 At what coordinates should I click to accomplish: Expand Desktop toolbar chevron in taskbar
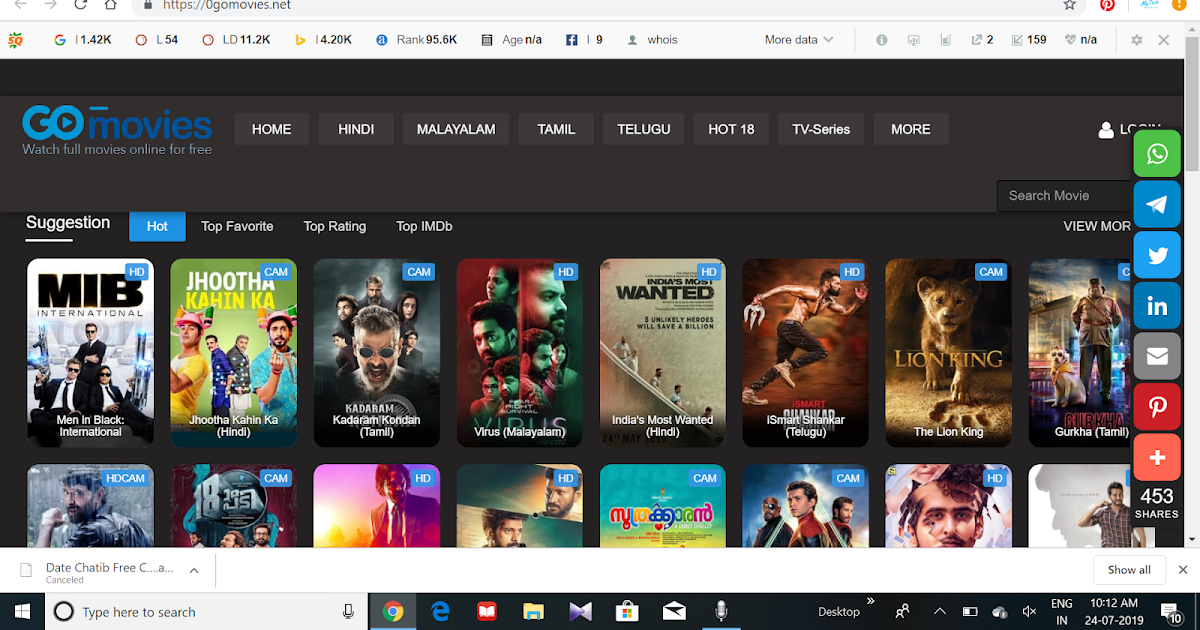click(870, 602)
